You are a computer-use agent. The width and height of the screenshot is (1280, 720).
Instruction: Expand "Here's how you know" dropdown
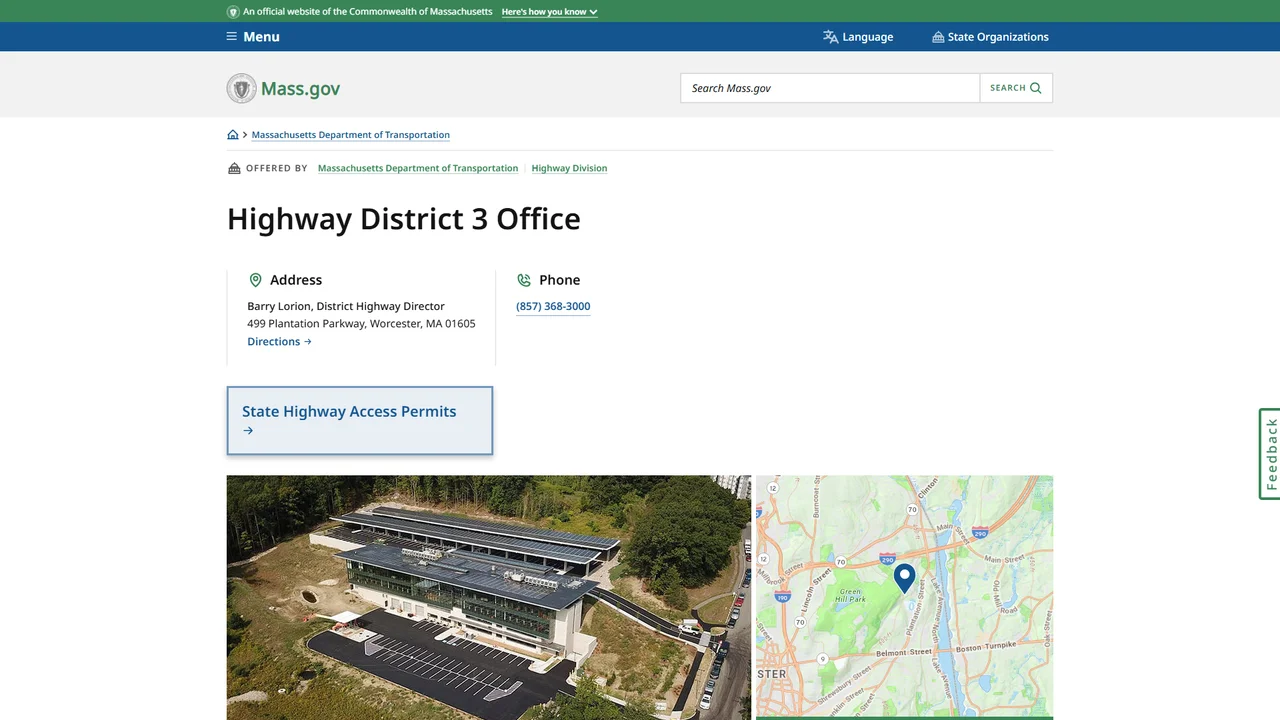[549, 12]
